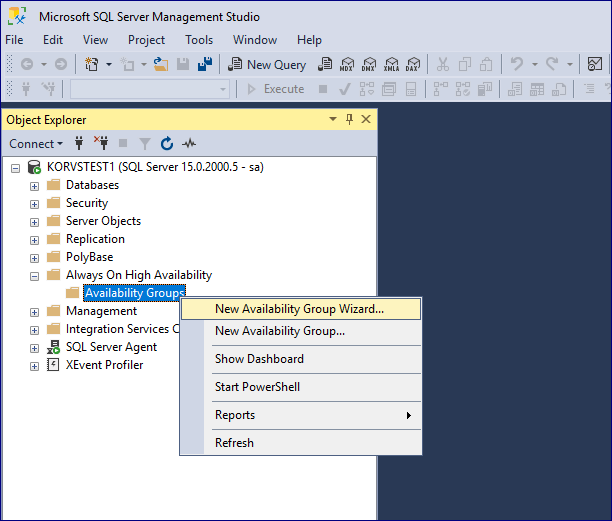Click the Execute button
612x521 pixels.
pos(276,89)
